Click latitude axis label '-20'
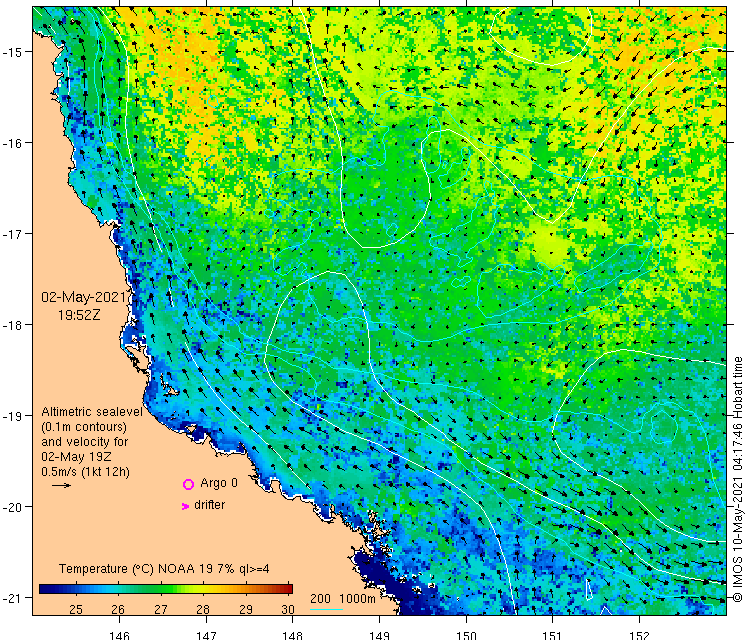750x640 pixels. click(x=12, y=507)
